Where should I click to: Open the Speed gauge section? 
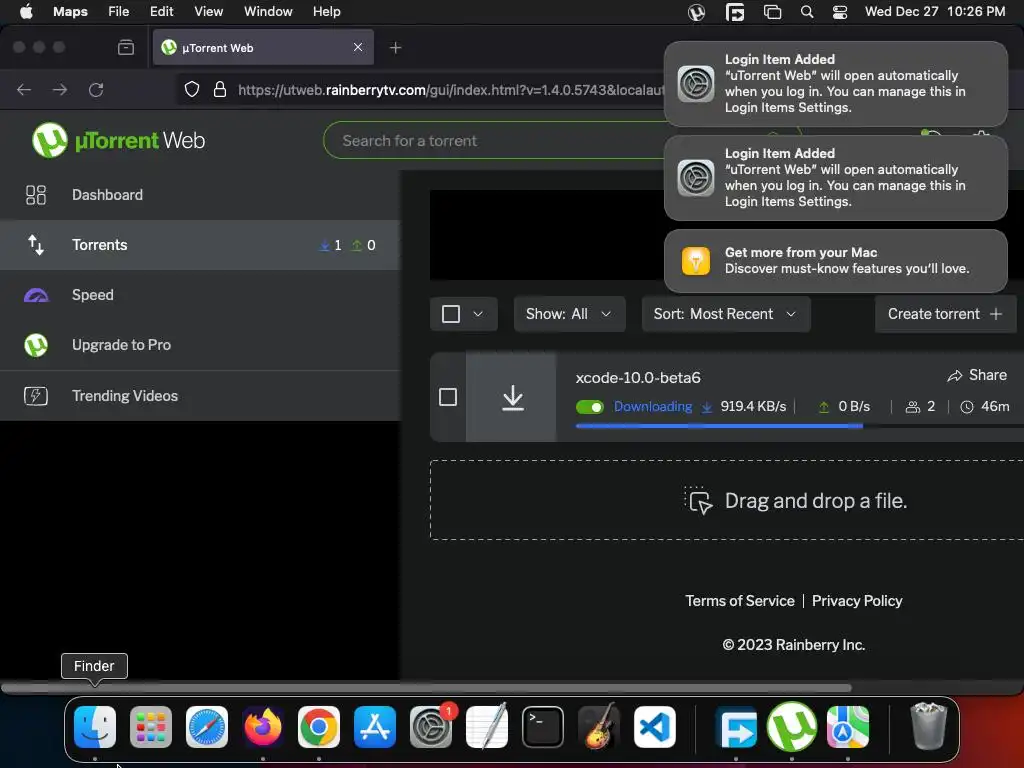[x=199, y=295]
